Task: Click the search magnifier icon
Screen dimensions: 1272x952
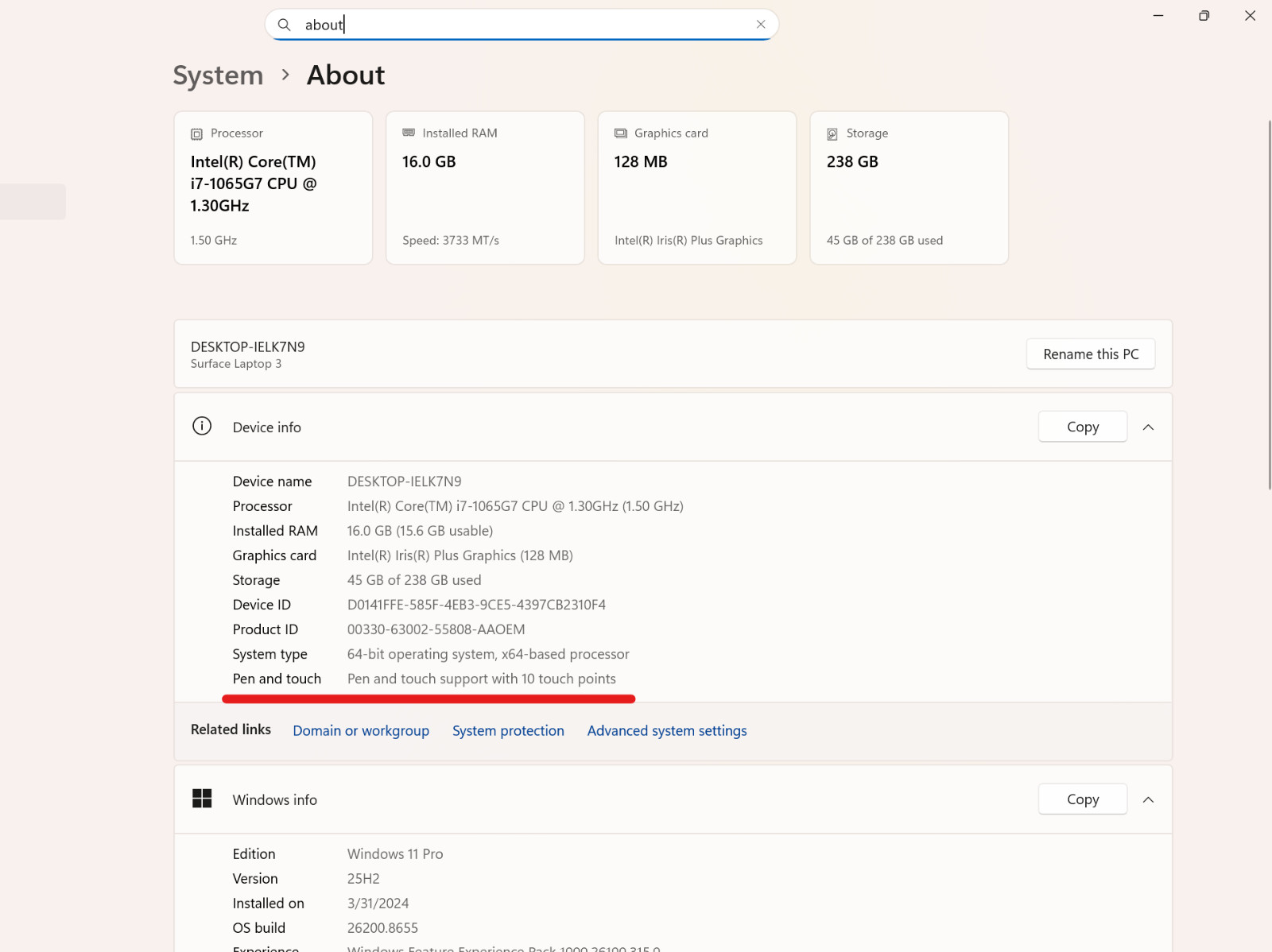Action: [x=284, y=25]
